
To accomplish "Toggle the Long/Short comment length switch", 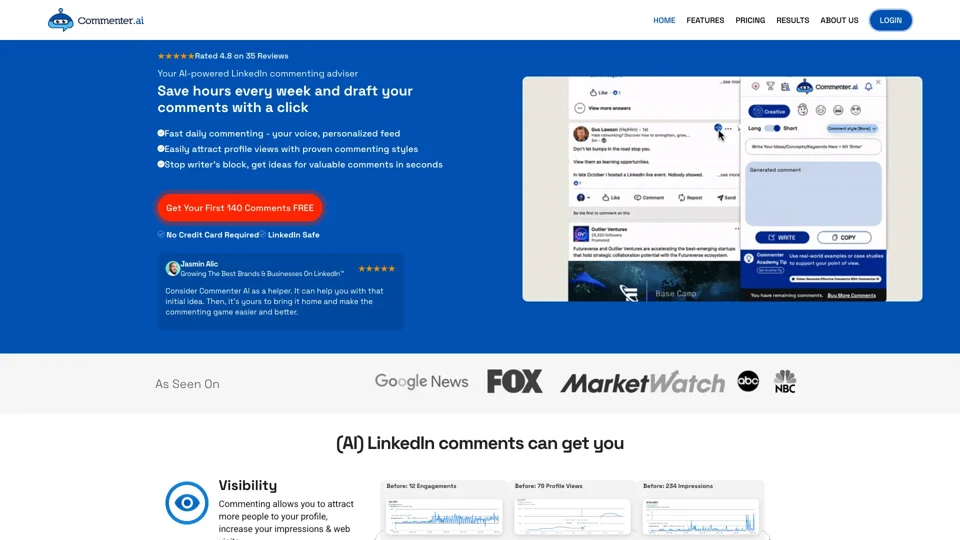I will [773, 129].
